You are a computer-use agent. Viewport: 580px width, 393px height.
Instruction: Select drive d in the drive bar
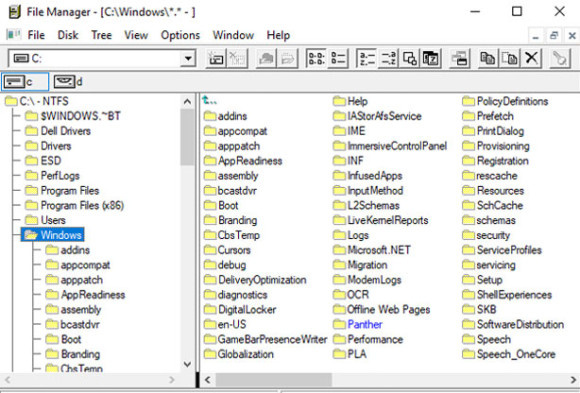point(68,82)
